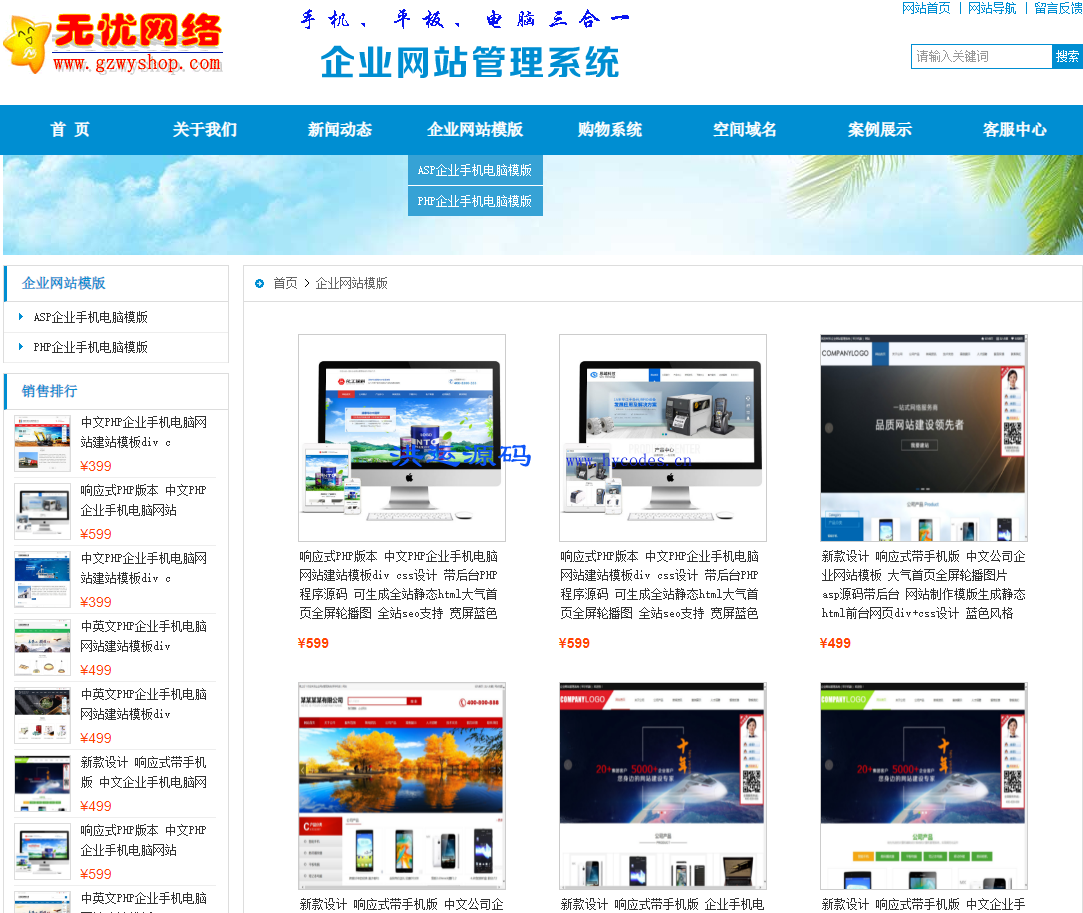Click the blue breadcrumb arrow icon
The image size is (1083, 913).
[x=259, y=283]
